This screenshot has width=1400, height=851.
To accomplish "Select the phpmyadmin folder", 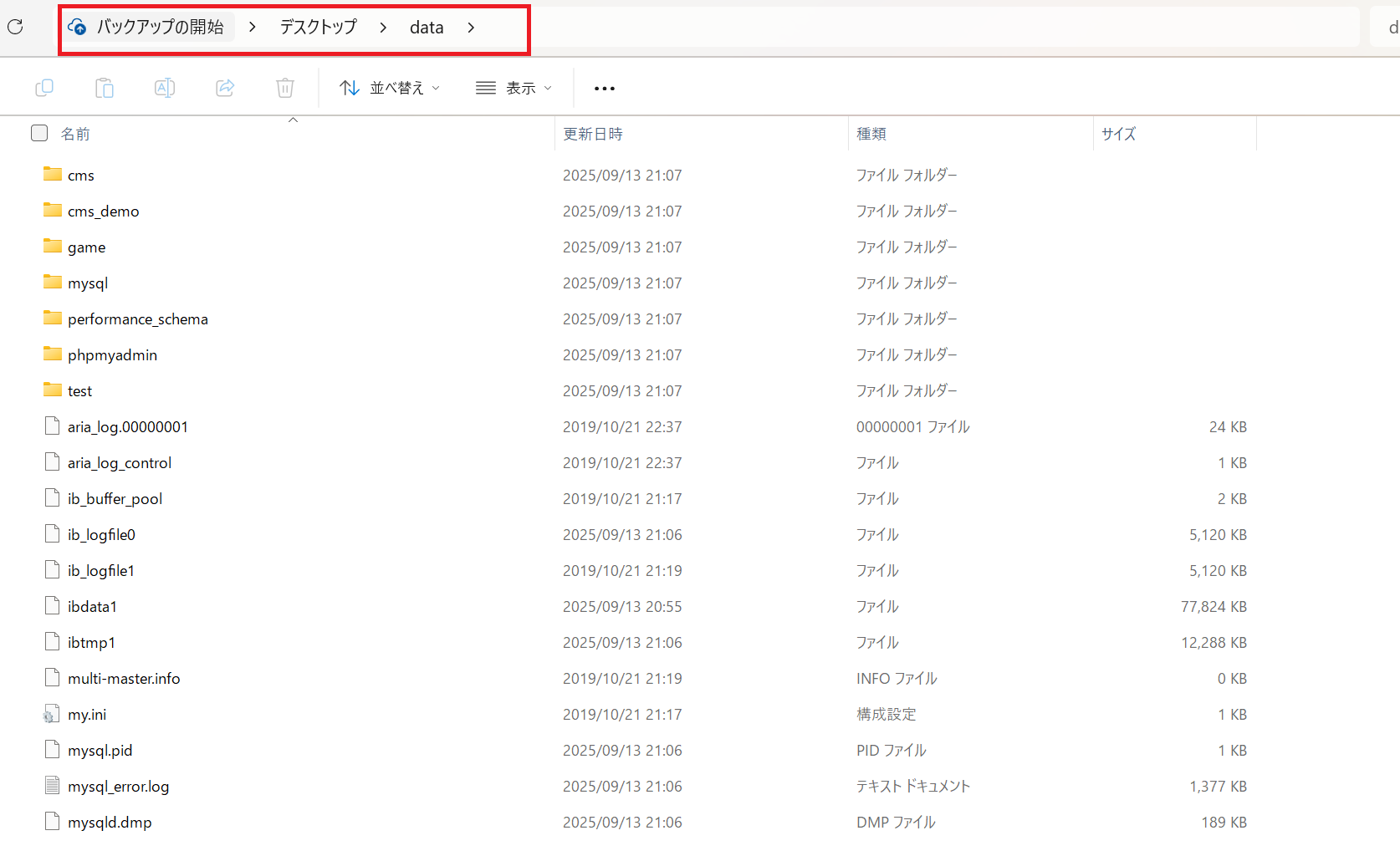I will pos(112,355).
